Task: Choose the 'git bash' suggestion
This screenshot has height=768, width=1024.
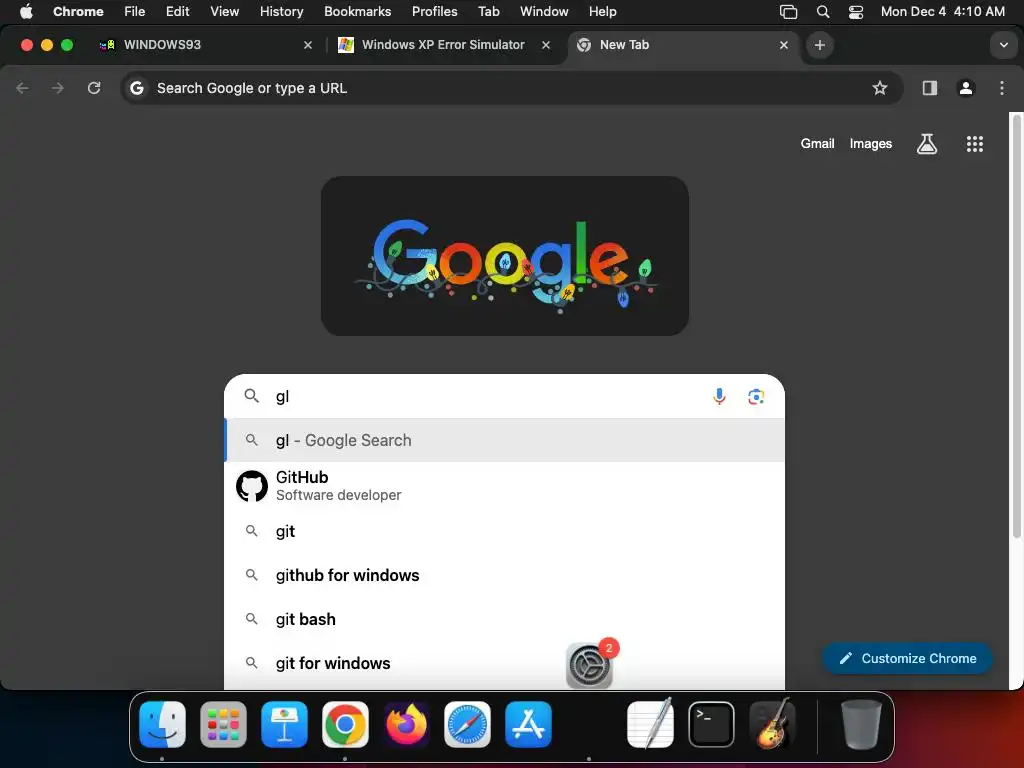Action: pyautogui.click(x=504, y=619)
